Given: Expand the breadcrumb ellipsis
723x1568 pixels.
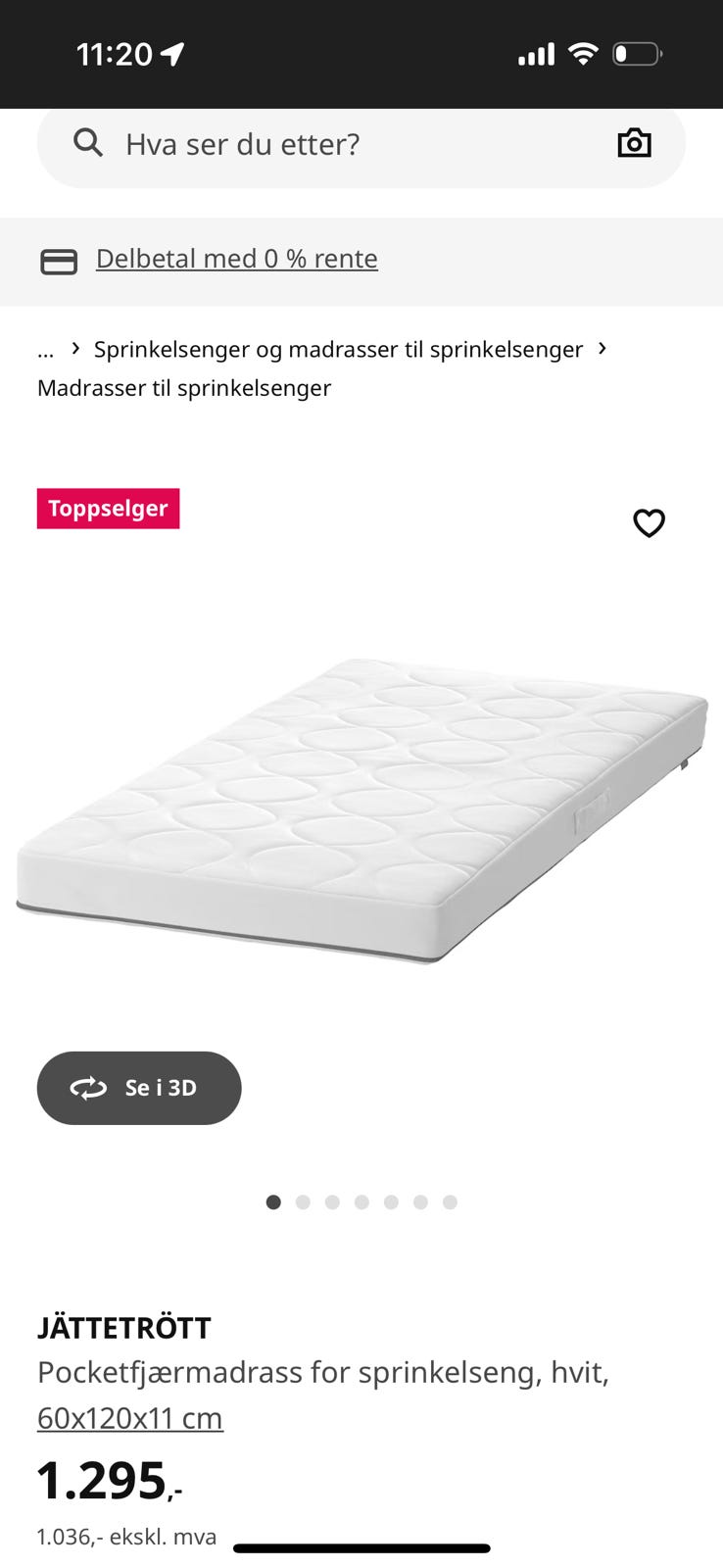Looking at the screenshot, I should (46, 350).
